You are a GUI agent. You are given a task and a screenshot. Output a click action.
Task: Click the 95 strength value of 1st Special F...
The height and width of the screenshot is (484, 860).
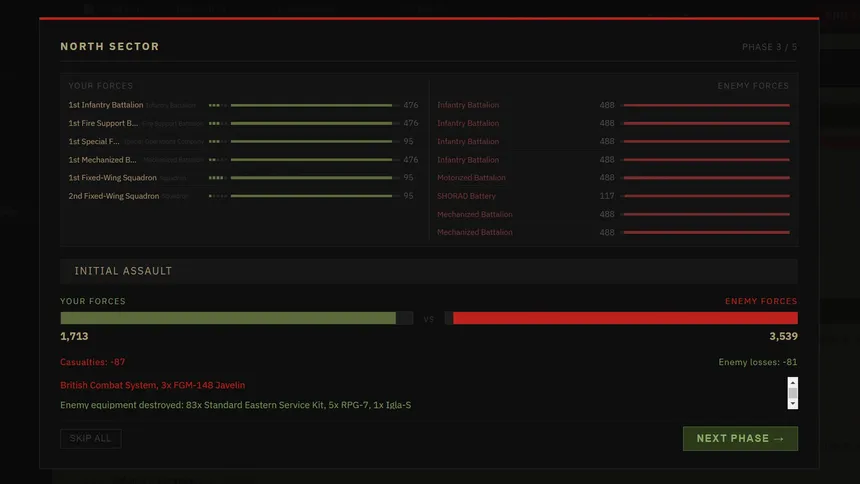click(409, 141)
